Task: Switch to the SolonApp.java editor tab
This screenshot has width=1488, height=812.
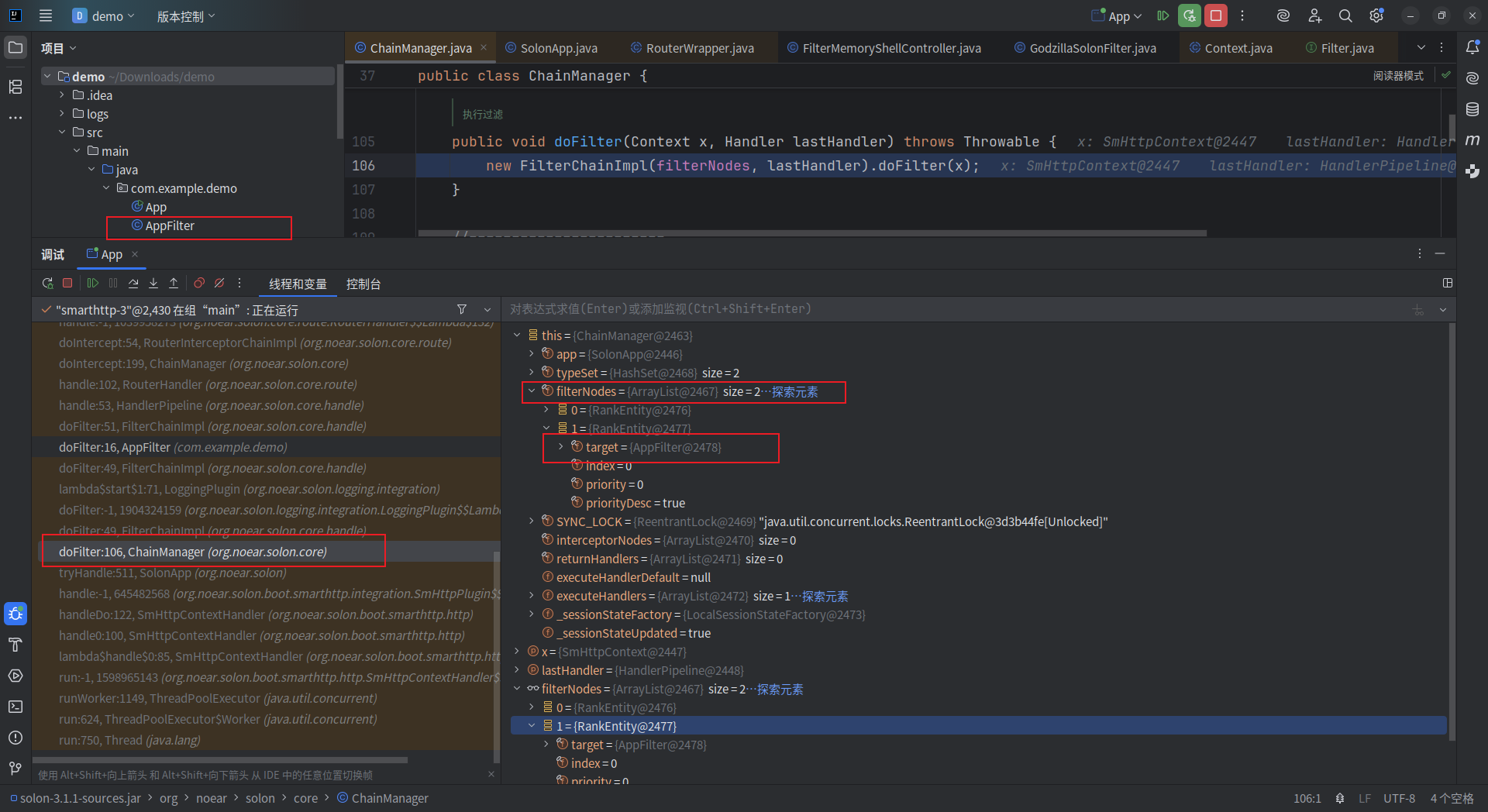Action: click(558, 48)
